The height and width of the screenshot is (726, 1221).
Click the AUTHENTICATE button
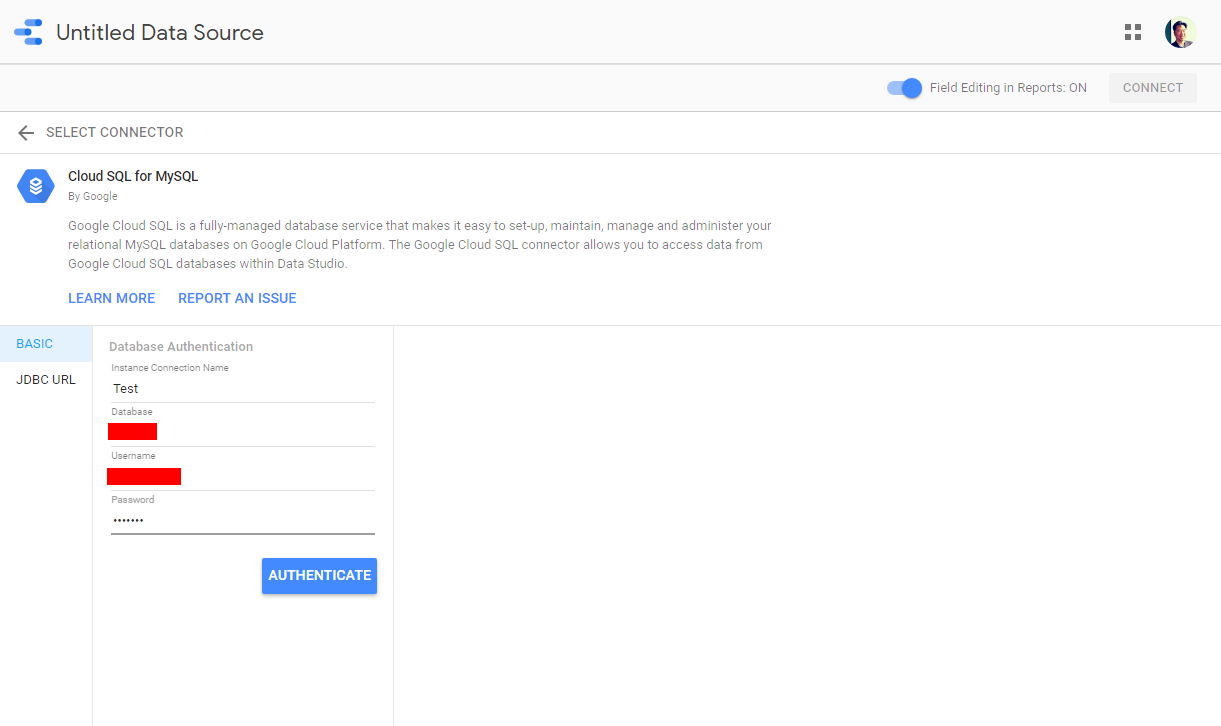(319, 576)
